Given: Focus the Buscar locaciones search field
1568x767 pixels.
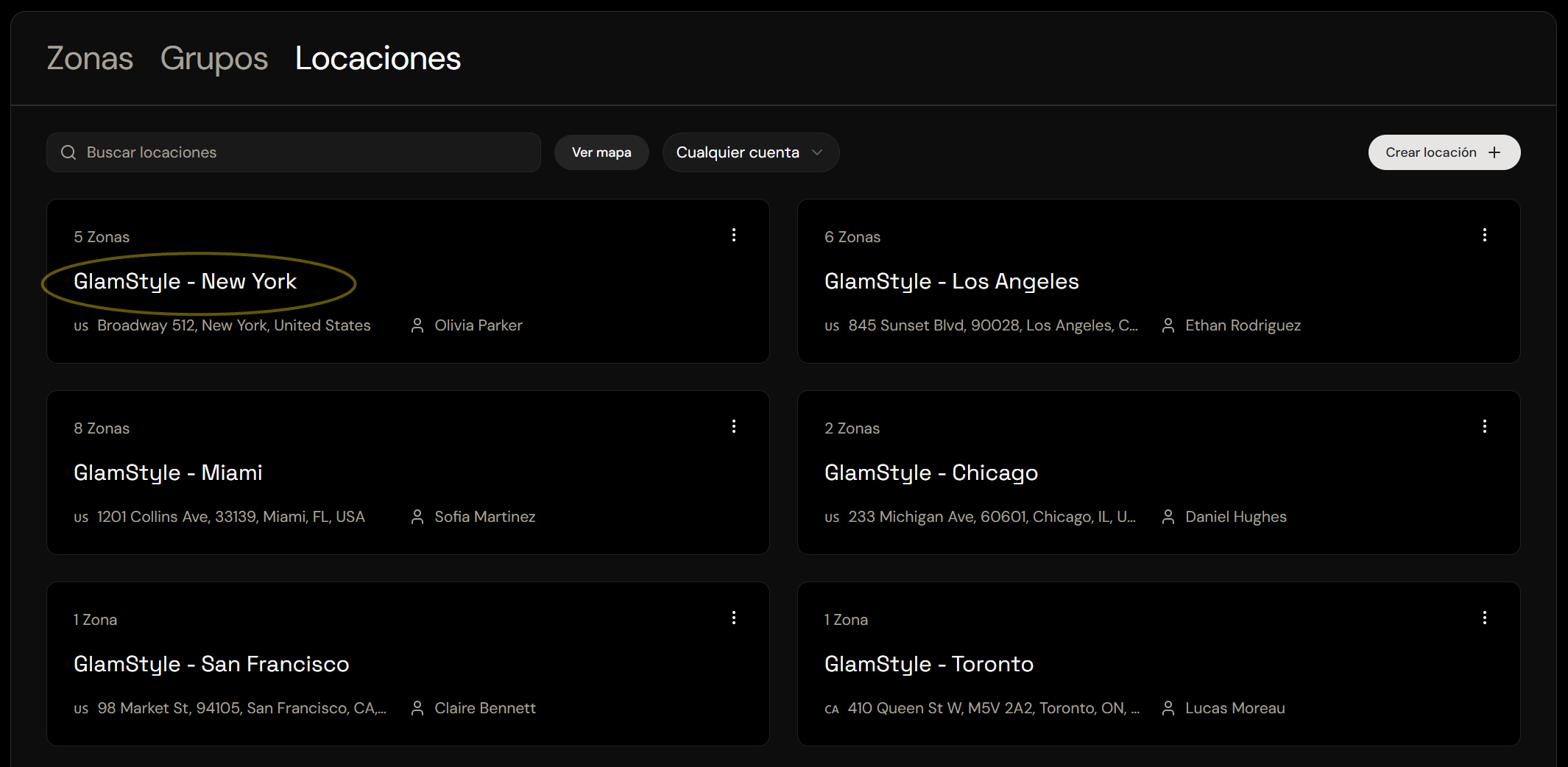Looking at the screenshot, I should 294,152.
